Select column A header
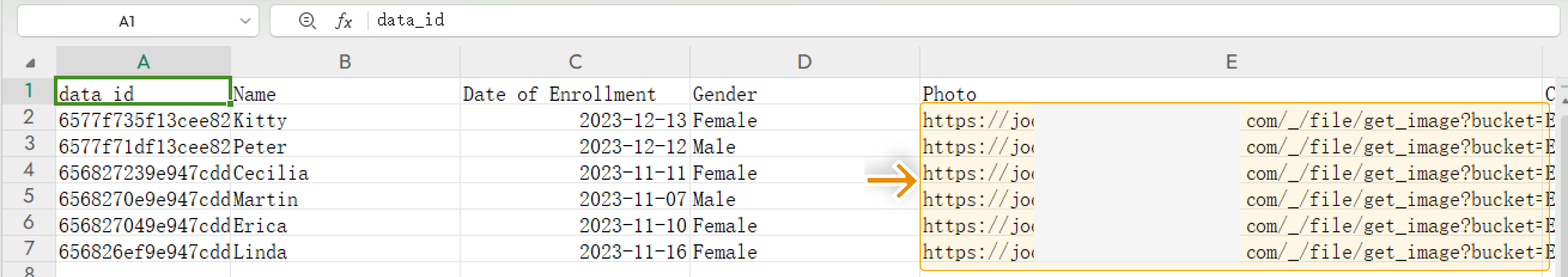The image size is (1568, 277). pos(143,61)
